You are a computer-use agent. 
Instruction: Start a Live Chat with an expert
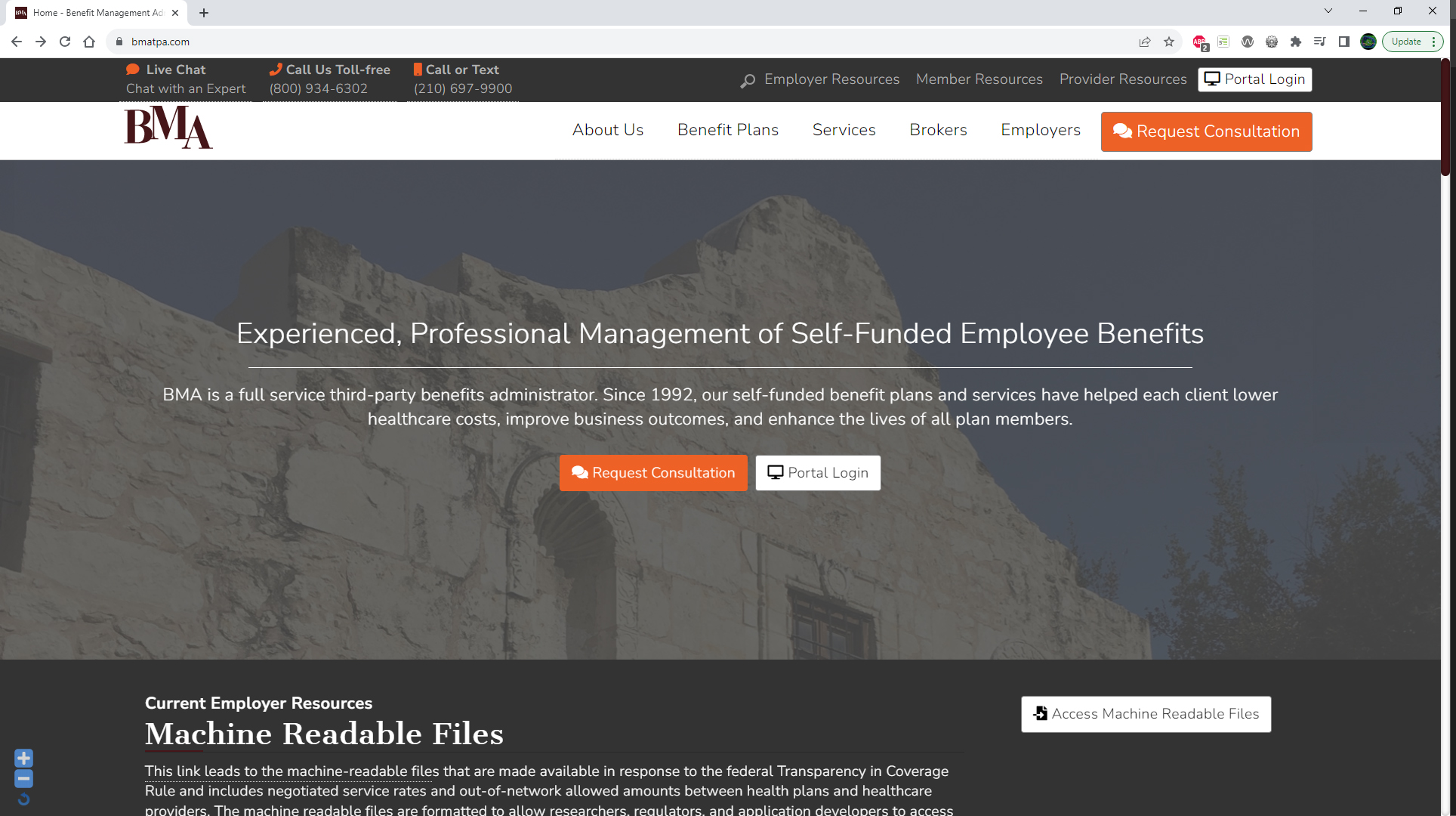point(186,79)
